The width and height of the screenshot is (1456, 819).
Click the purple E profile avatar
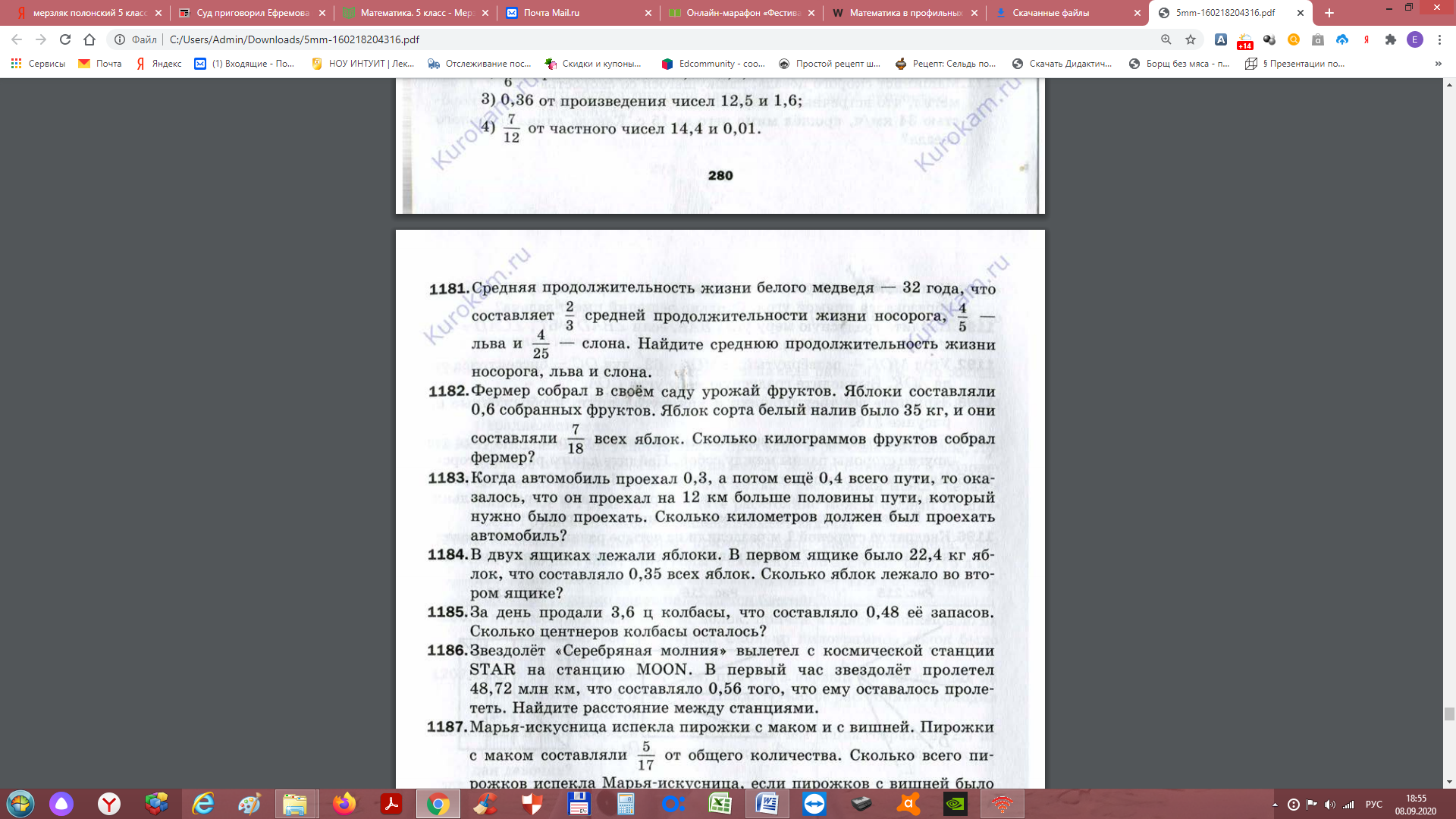1414,39
